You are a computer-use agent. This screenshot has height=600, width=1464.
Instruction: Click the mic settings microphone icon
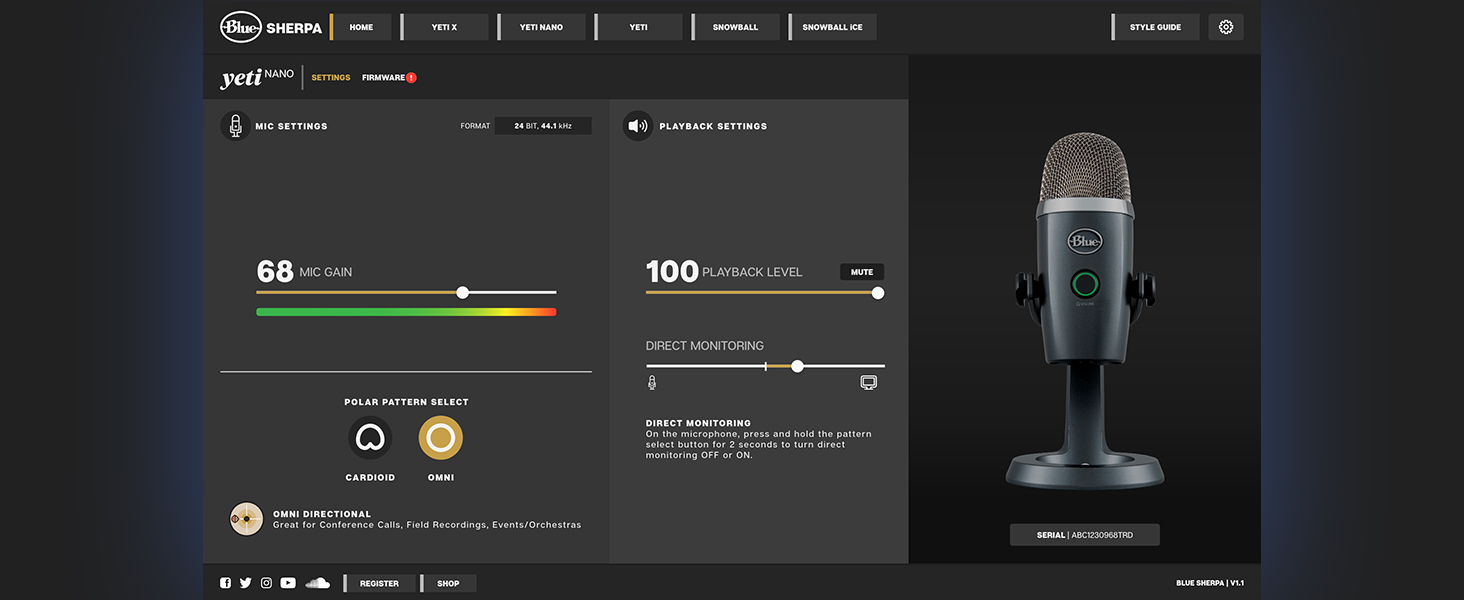click(x=235, y=126)
